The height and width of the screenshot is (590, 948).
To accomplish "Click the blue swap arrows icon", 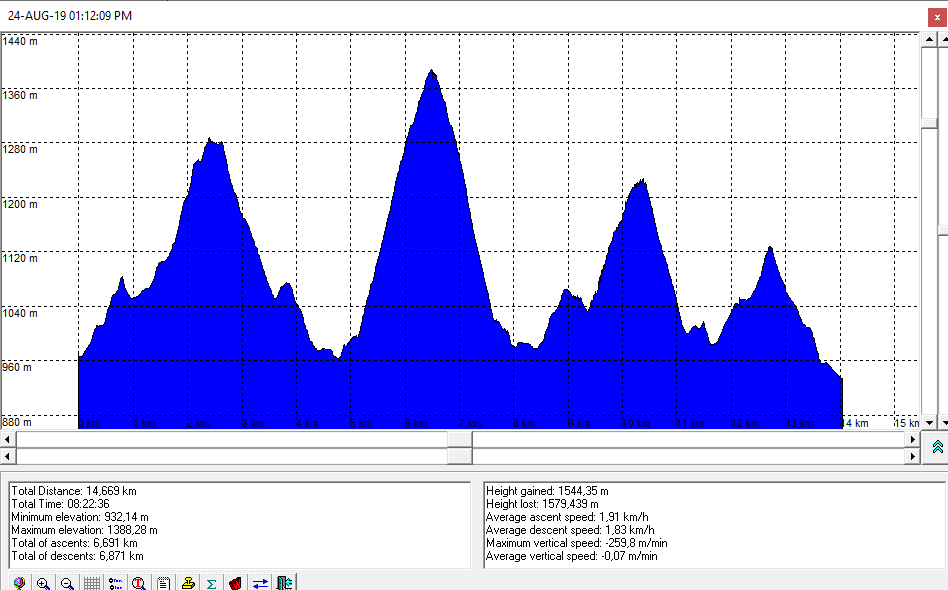I will (x=260, y=582).
